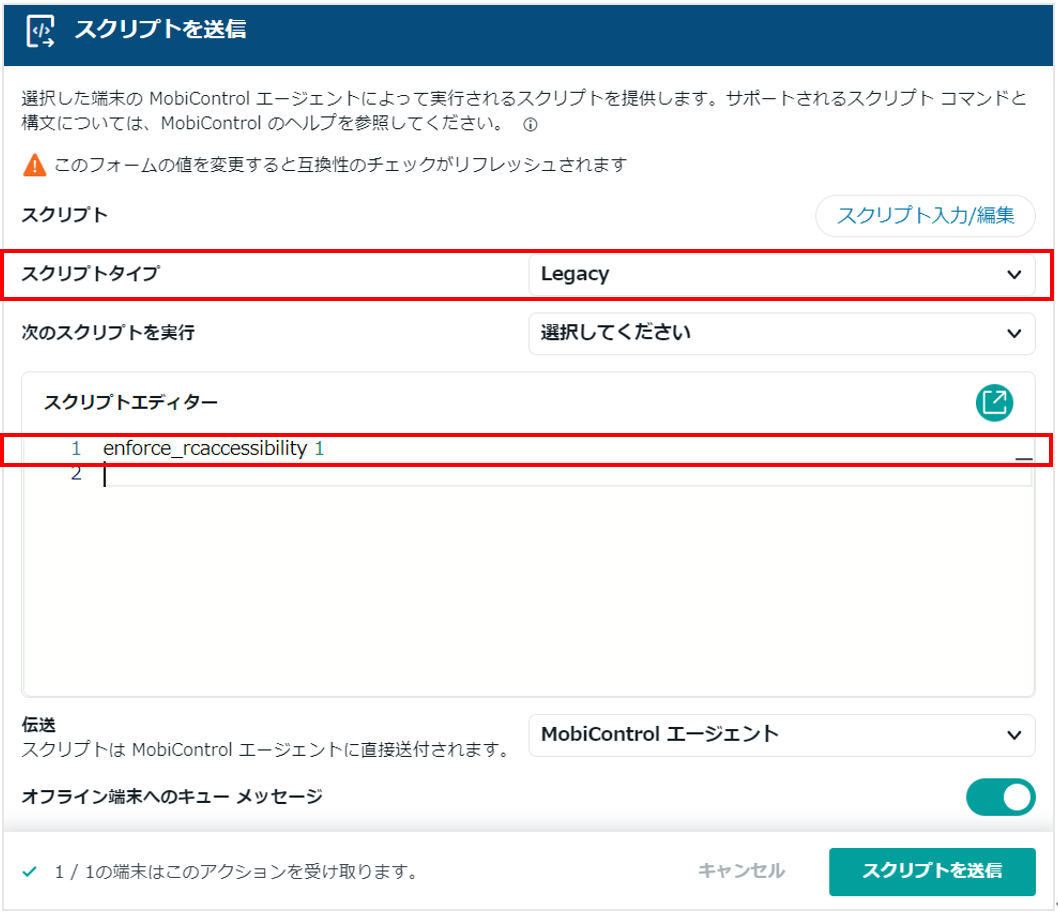The width and height of the screenshot is (1058, 915).
Task: Open the 伝送 MobiControl エージェント dropdown
Action: point(781,735)
